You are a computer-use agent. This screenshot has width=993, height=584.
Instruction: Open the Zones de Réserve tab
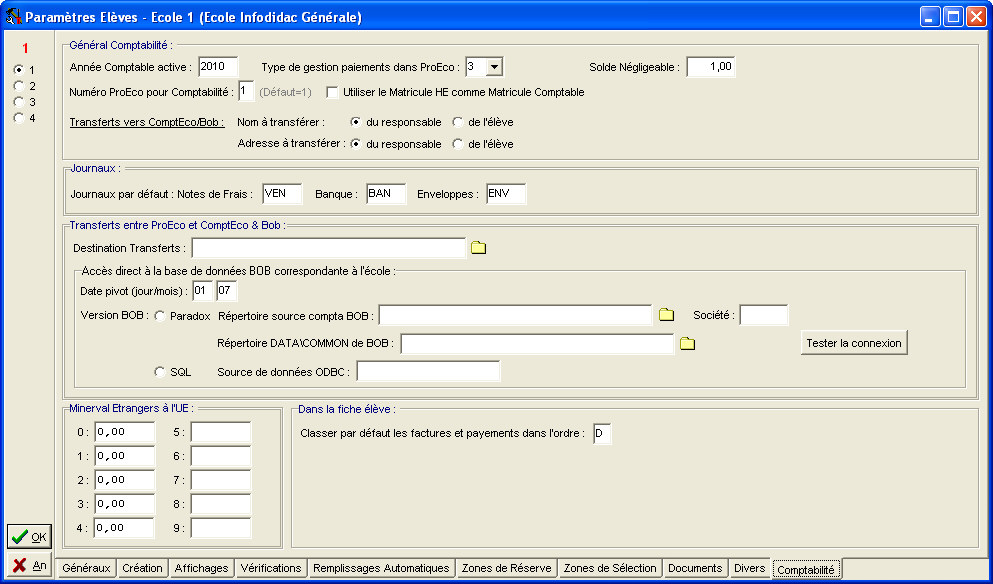(x=507, y=568)
